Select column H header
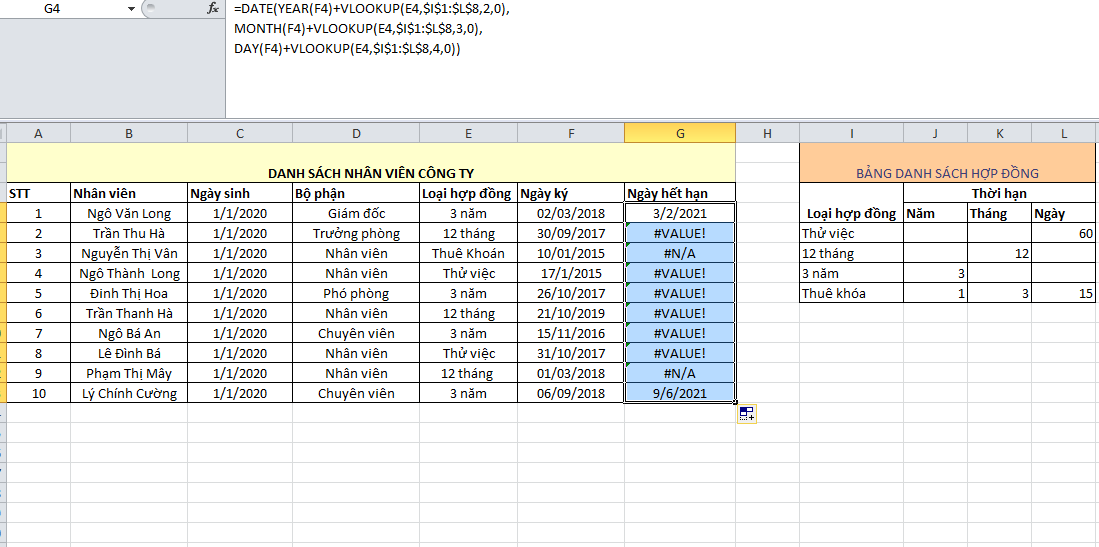This screenshot has width=1099, height=547. (x=767, y=133)
